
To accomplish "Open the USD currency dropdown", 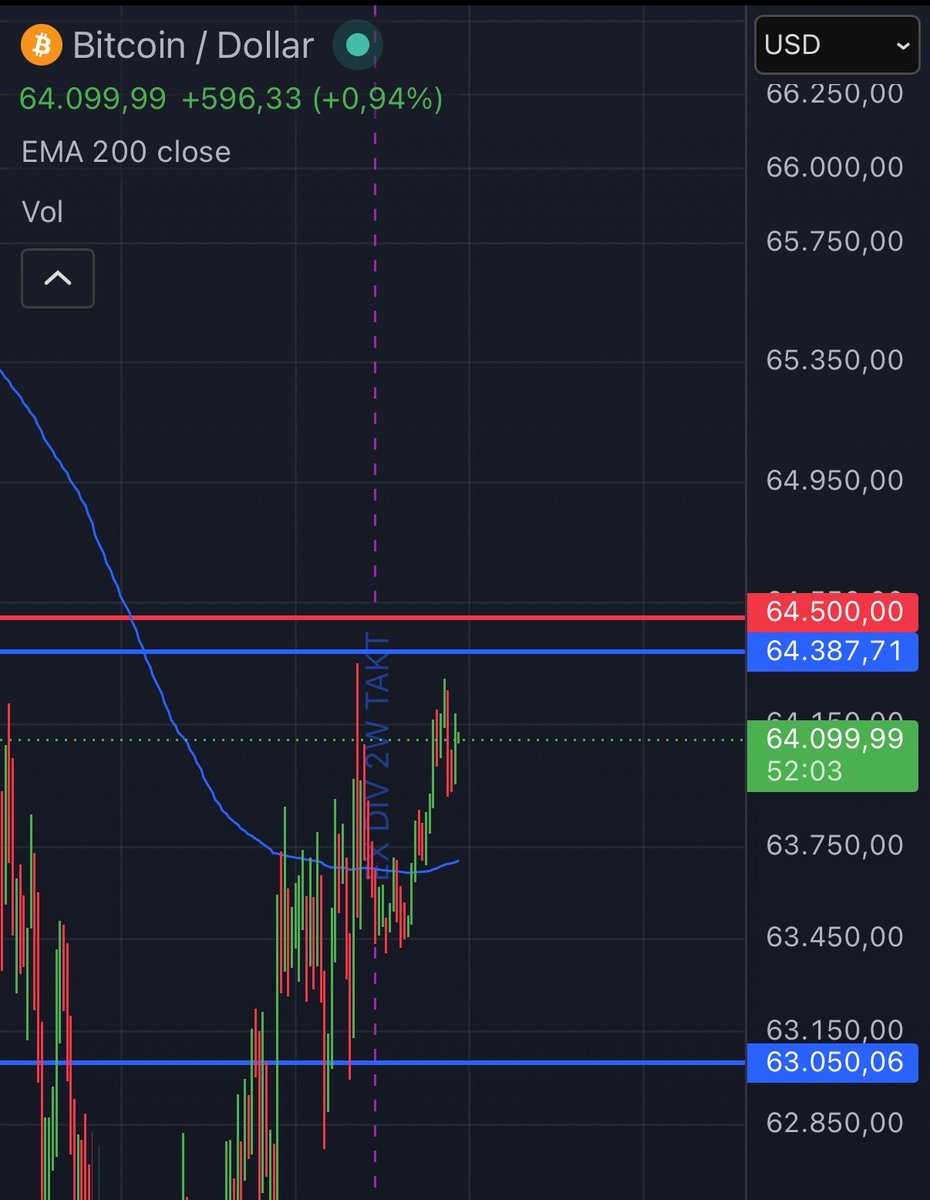I will [x=837, y=45].
